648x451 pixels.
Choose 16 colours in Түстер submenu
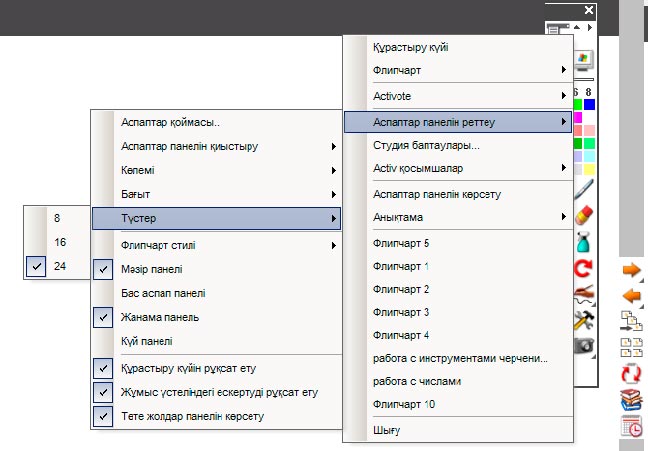(x=61, y=241)
